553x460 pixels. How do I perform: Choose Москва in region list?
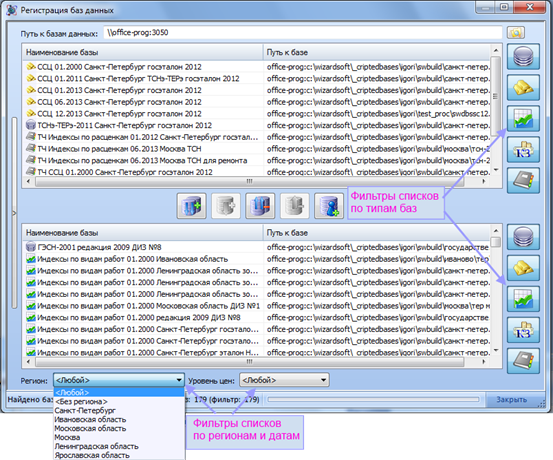click(x=119, y=437)
